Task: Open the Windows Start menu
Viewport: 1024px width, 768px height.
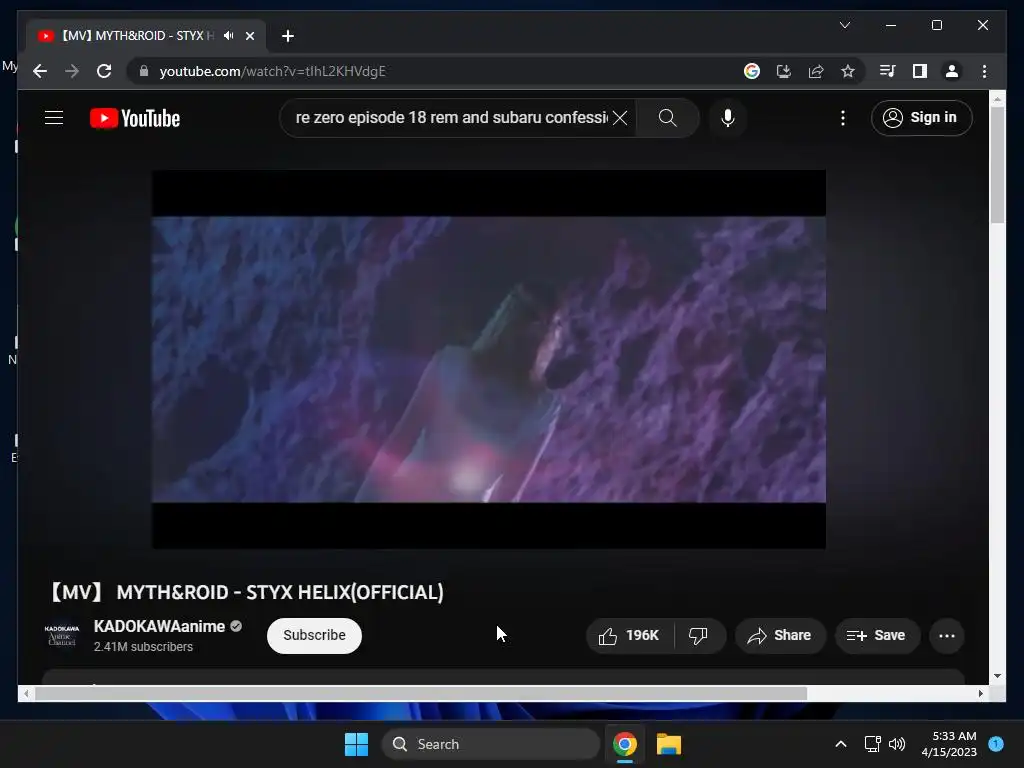Action: pos(356,744)
